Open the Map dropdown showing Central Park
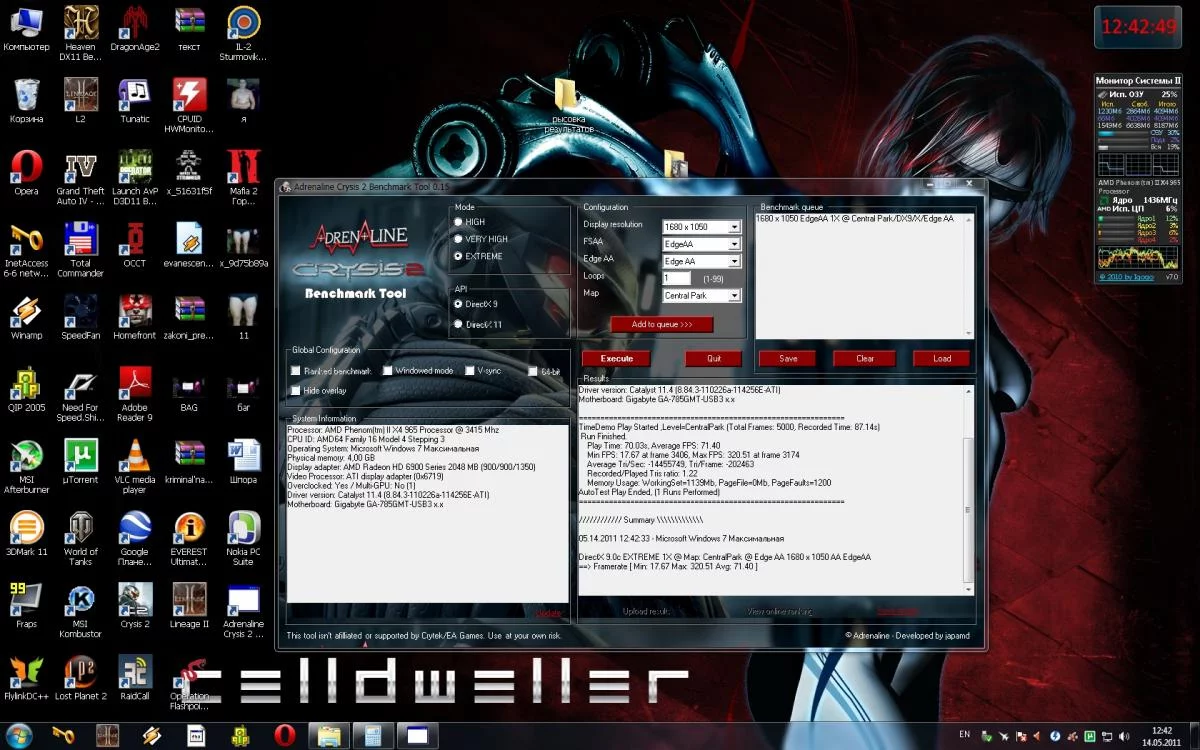 [x=701, y=296]
